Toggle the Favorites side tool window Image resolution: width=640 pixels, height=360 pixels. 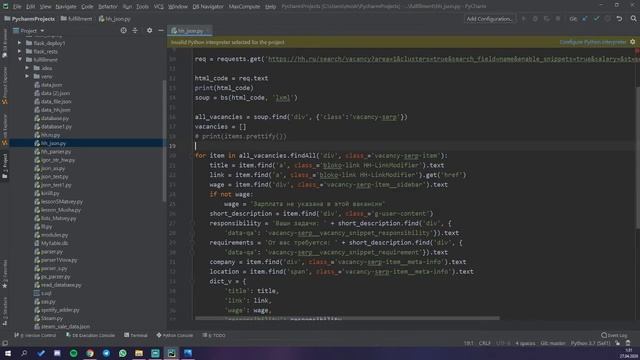(4, 273)
